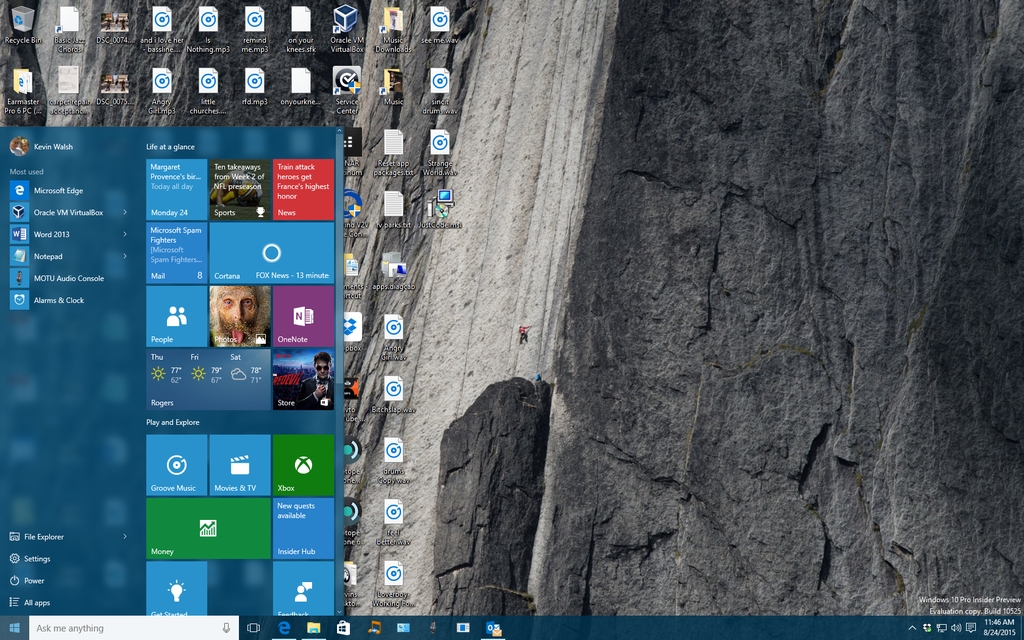Click the Movies & TV tile
The height and width of the screenshot is (640, 1024).
tap(240, 465)
